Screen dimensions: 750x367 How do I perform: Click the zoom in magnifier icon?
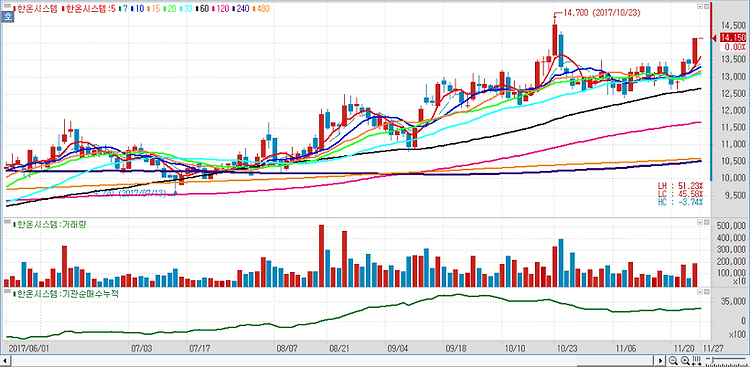(x=685, y=360)
